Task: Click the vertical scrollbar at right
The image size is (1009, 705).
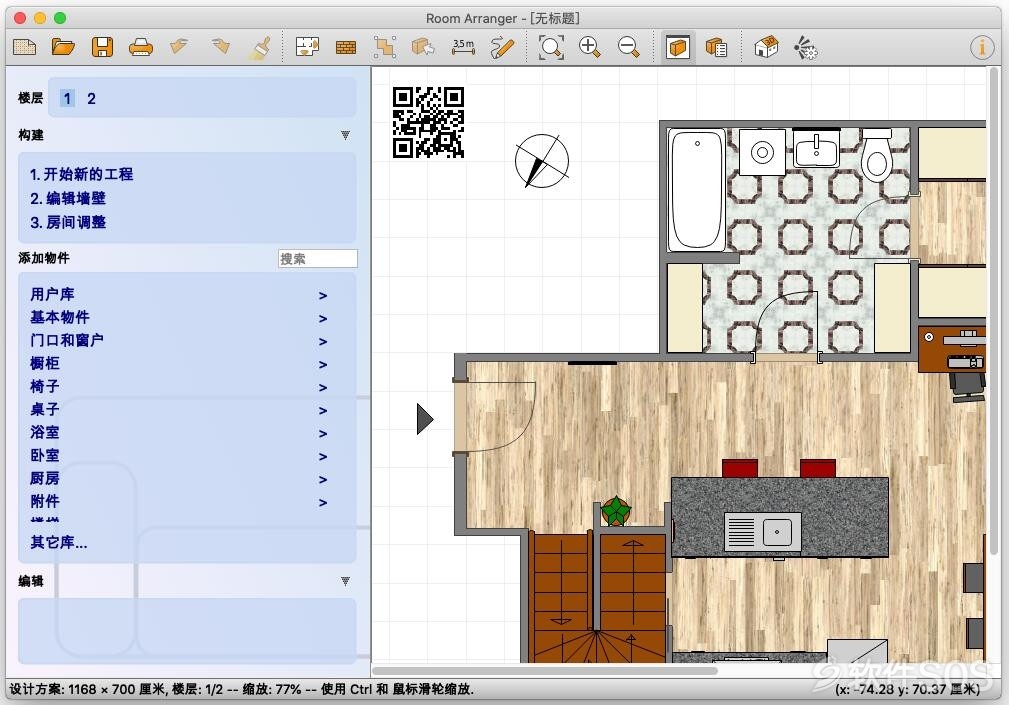Action: click(993, 309)
